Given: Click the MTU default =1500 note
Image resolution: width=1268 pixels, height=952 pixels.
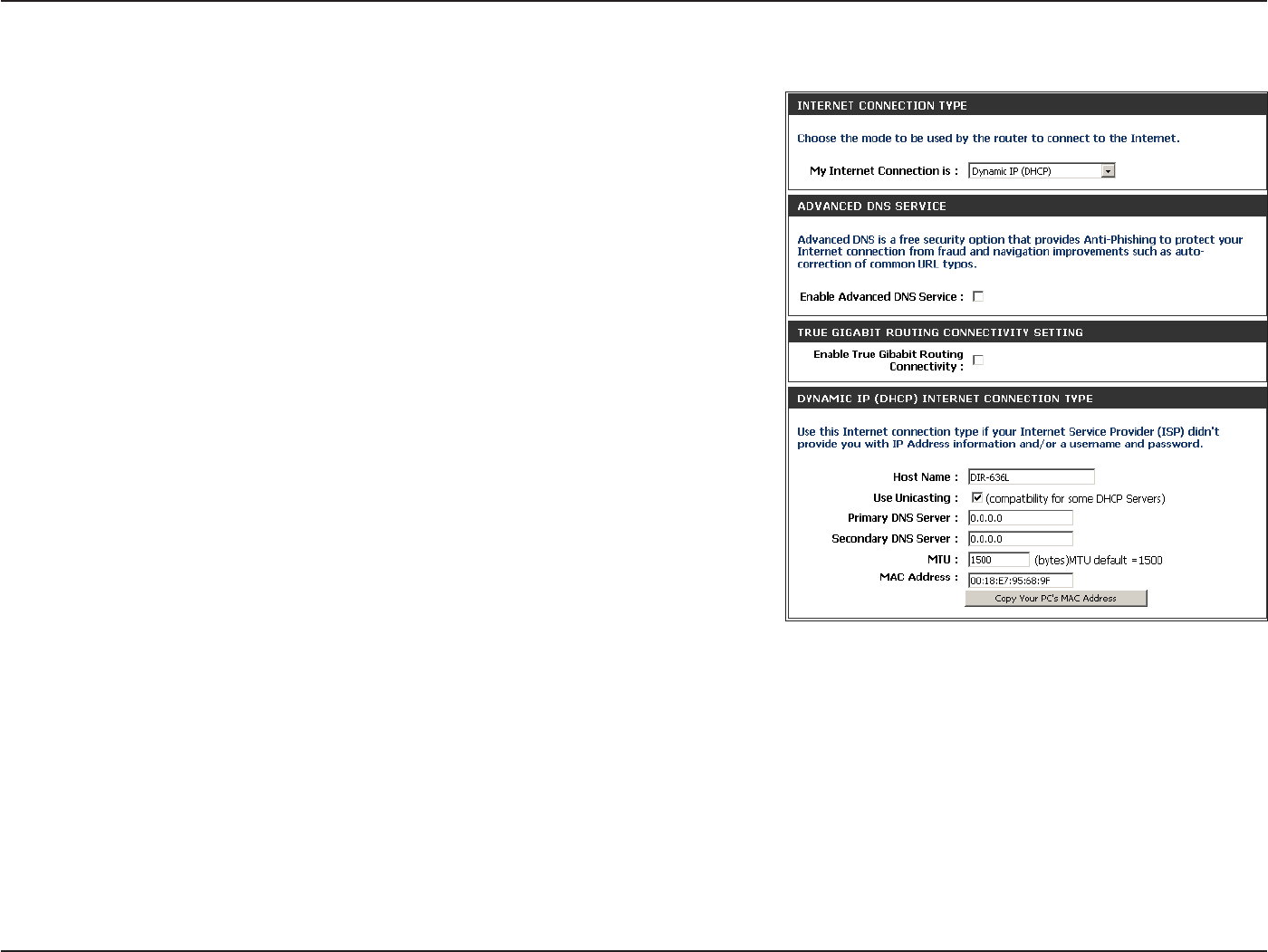Looking at the screenshot, I should click(1099, 561).
